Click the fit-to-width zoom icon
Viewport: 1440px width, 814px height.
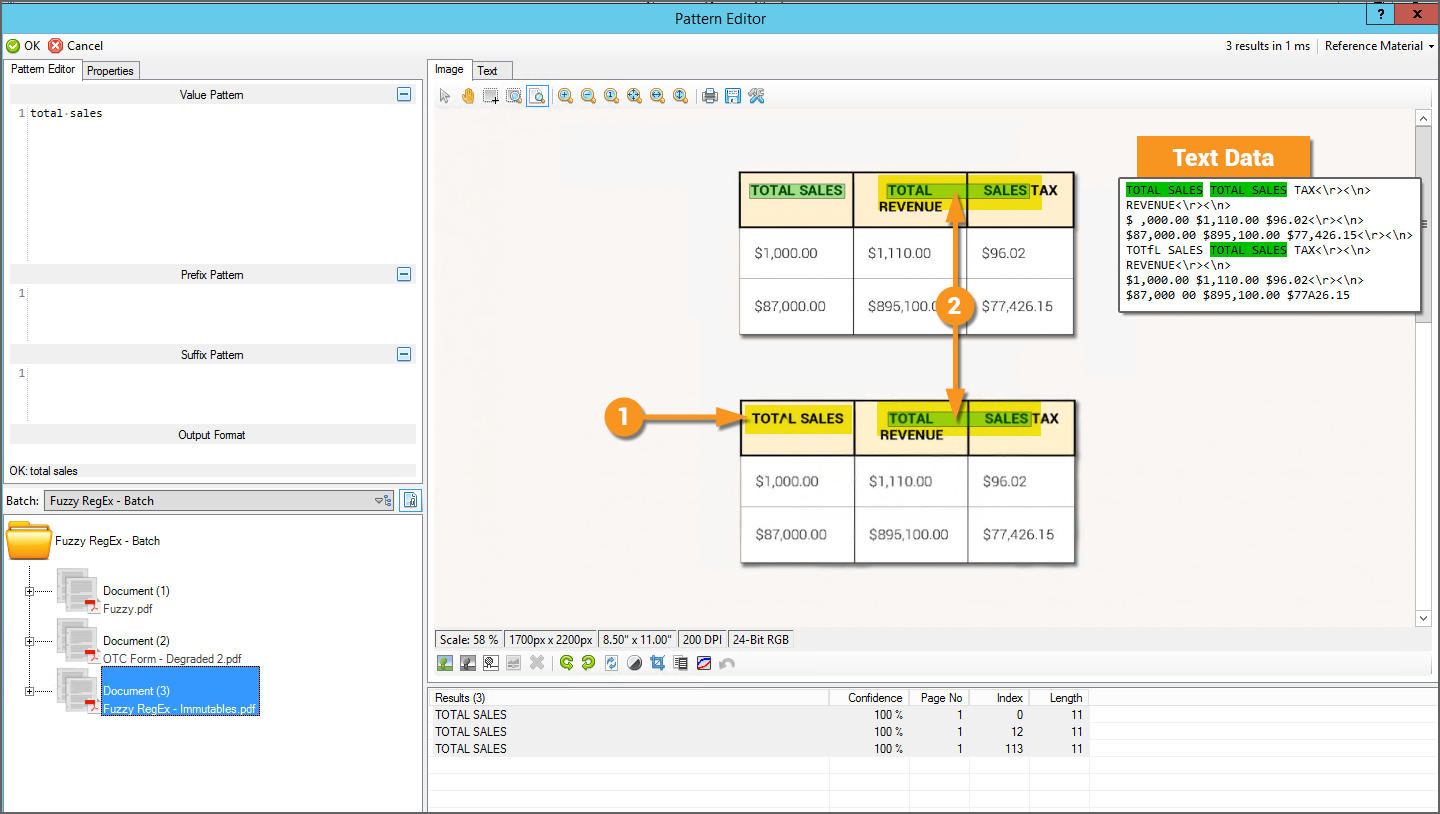pyautogui.click(x=657, y=96)
